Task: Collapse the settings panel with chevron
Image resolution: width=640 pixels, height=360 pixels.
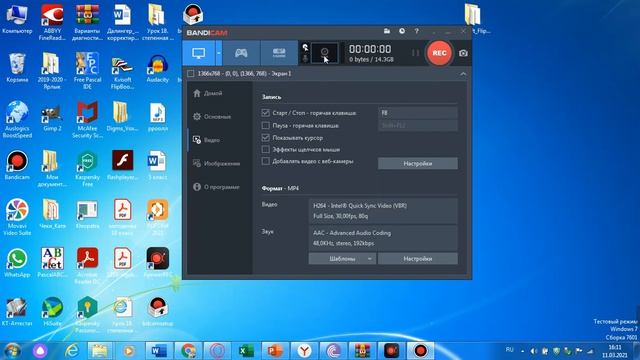Action: pos(463,74)
